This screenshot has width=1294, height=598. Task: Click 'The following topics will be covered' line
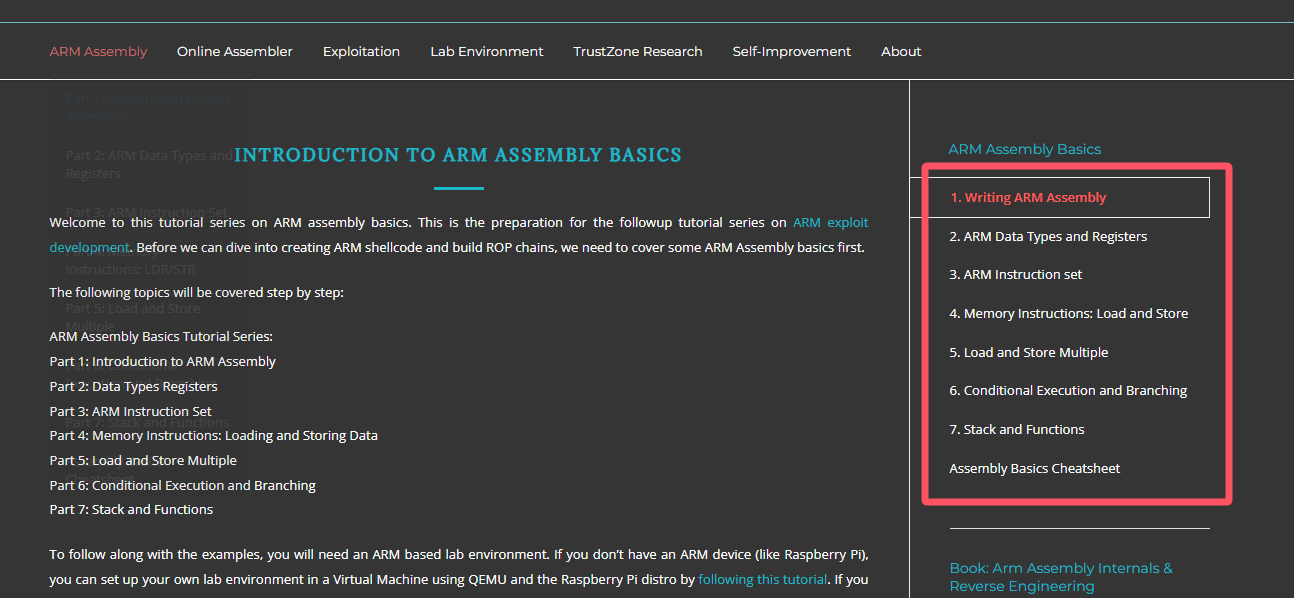coord(197,292)
